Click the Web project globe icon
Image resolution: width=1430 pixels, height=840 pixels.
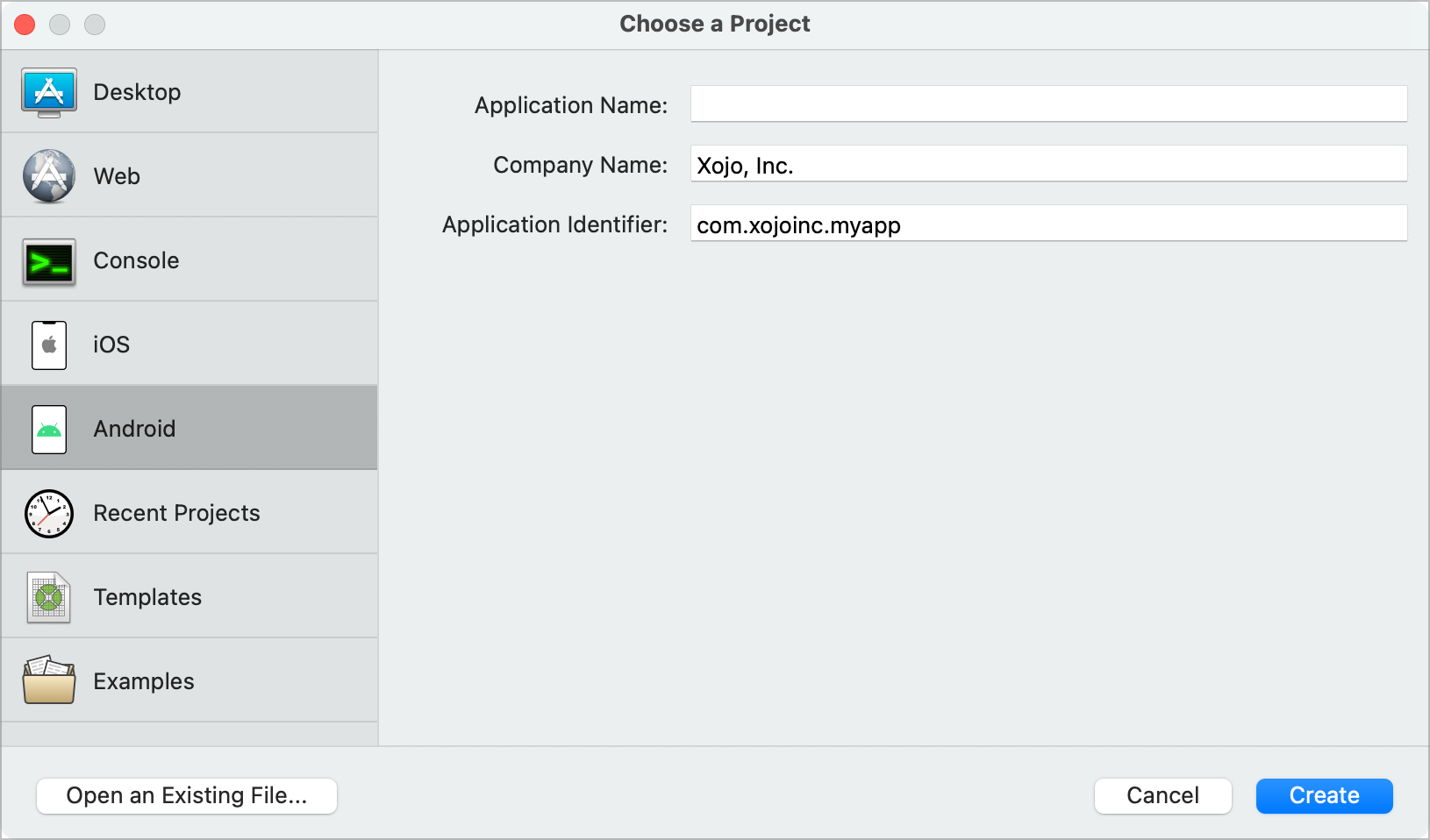click(49, 176)
